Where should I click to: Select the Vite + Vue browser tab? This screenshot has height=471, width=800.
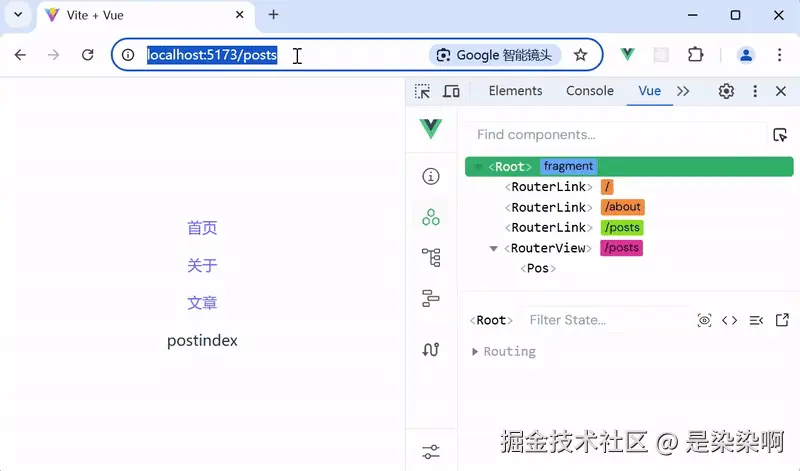pyautogui.click(x=145, y=15)
